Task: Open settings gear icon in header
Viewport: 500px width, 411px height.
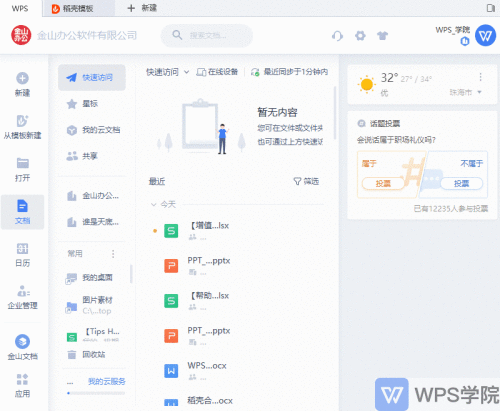Action: 360,35
